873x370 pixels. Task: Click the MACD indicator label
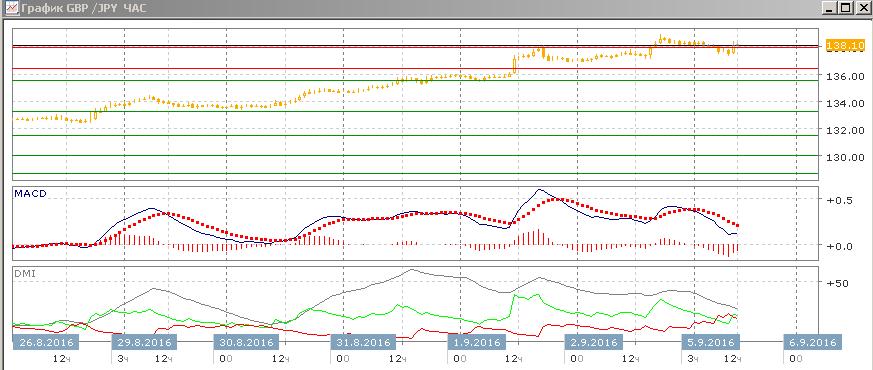point(31,194)
